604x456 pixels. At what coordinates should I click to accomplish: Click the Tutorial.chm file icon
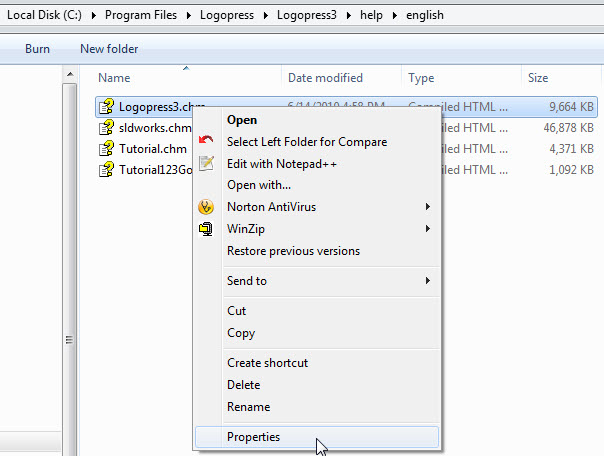[x=106, y=149]
